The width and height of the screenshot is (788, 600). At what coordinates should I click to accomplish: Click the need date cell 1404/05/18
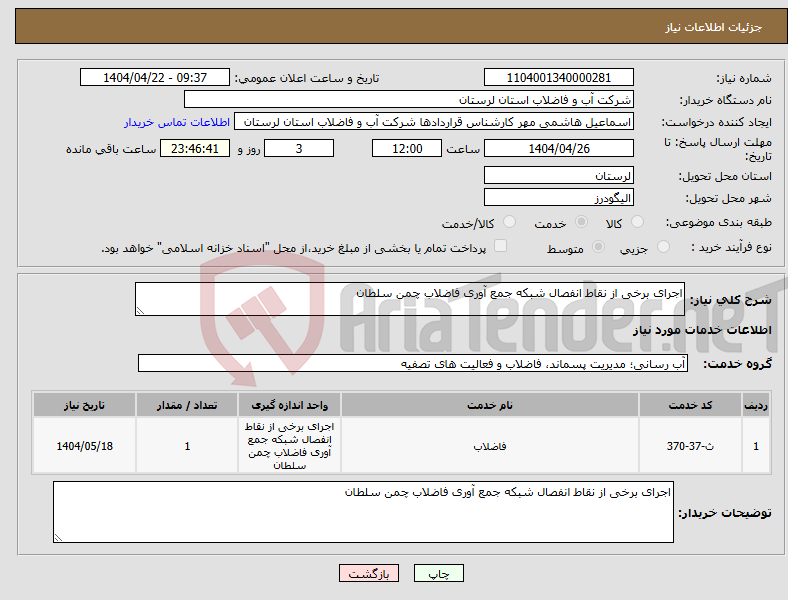(84, 446)
